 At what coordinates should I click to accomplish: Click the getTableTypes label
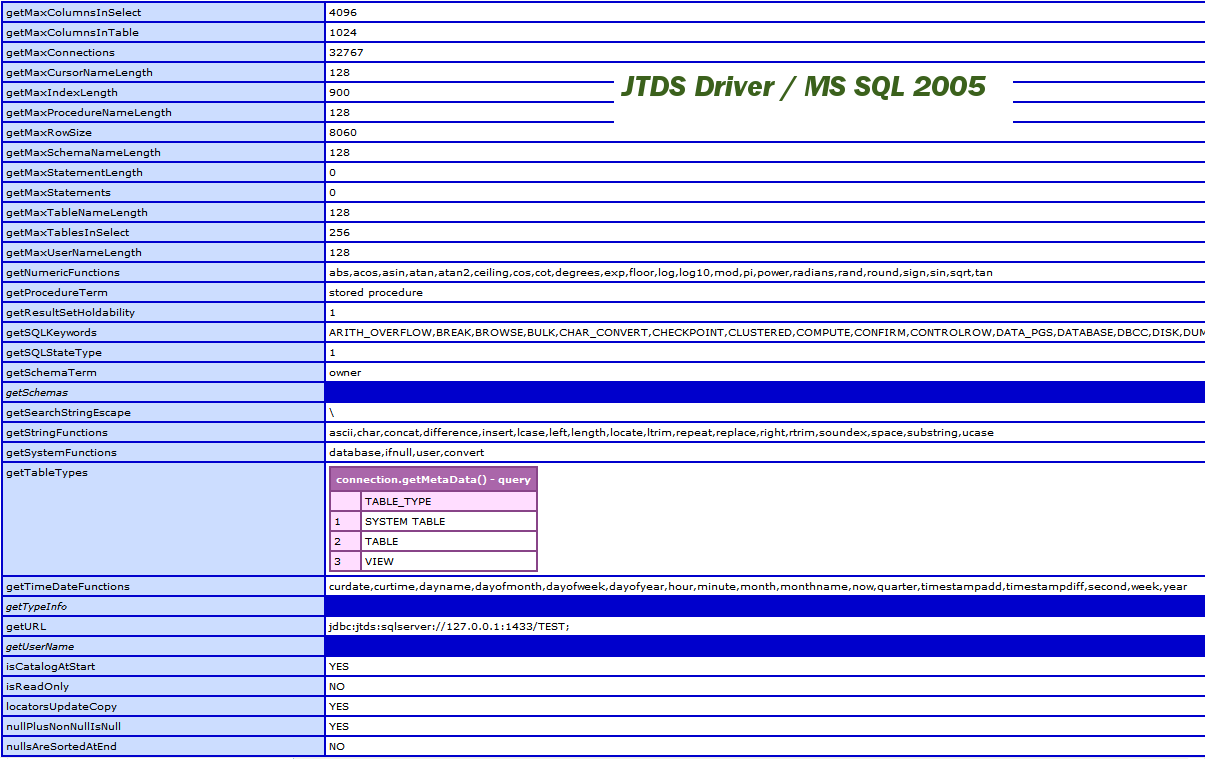click(47, 473)
